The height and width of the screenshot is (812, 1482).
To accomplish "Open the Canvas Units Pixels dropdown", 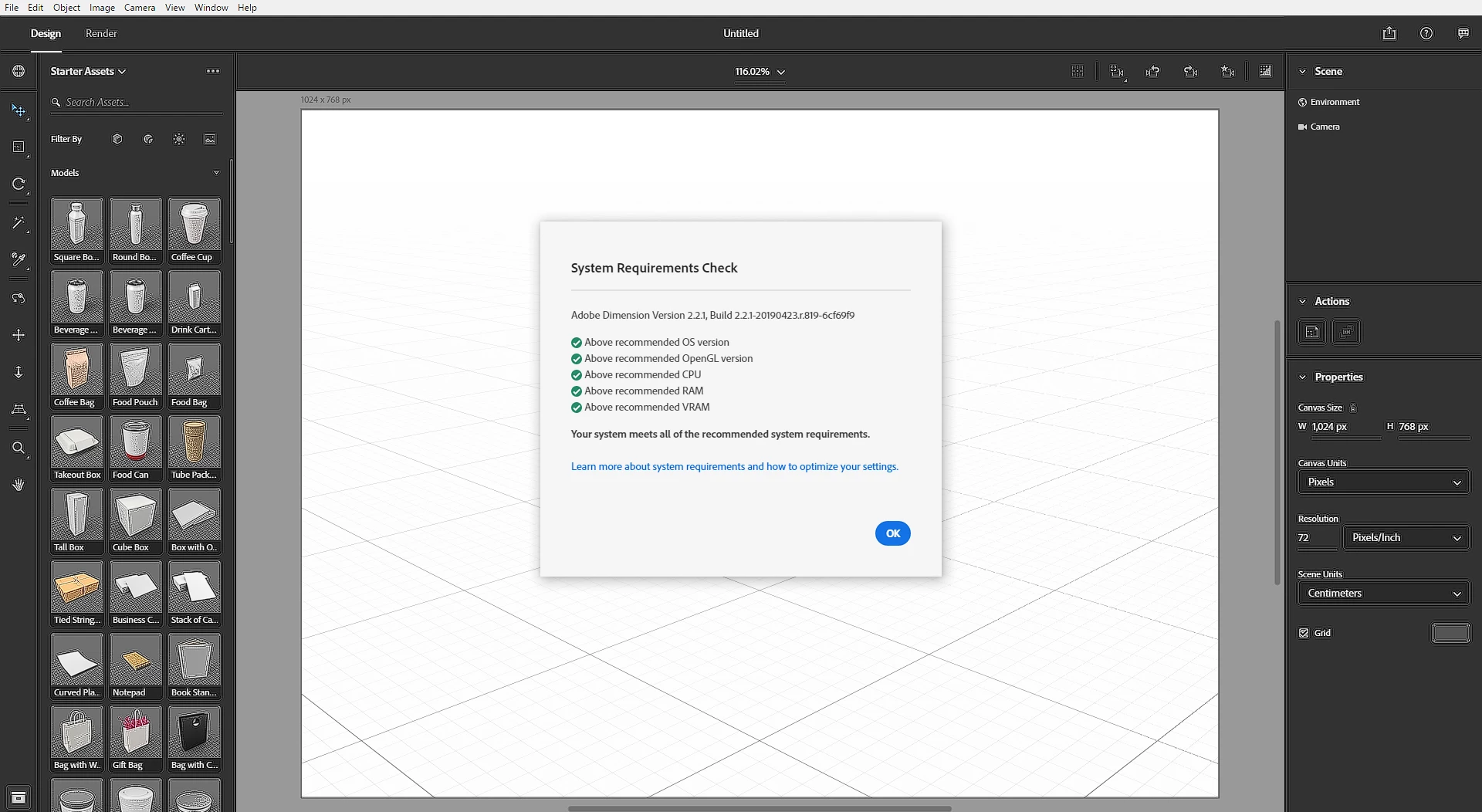I will coord(1383,482).
